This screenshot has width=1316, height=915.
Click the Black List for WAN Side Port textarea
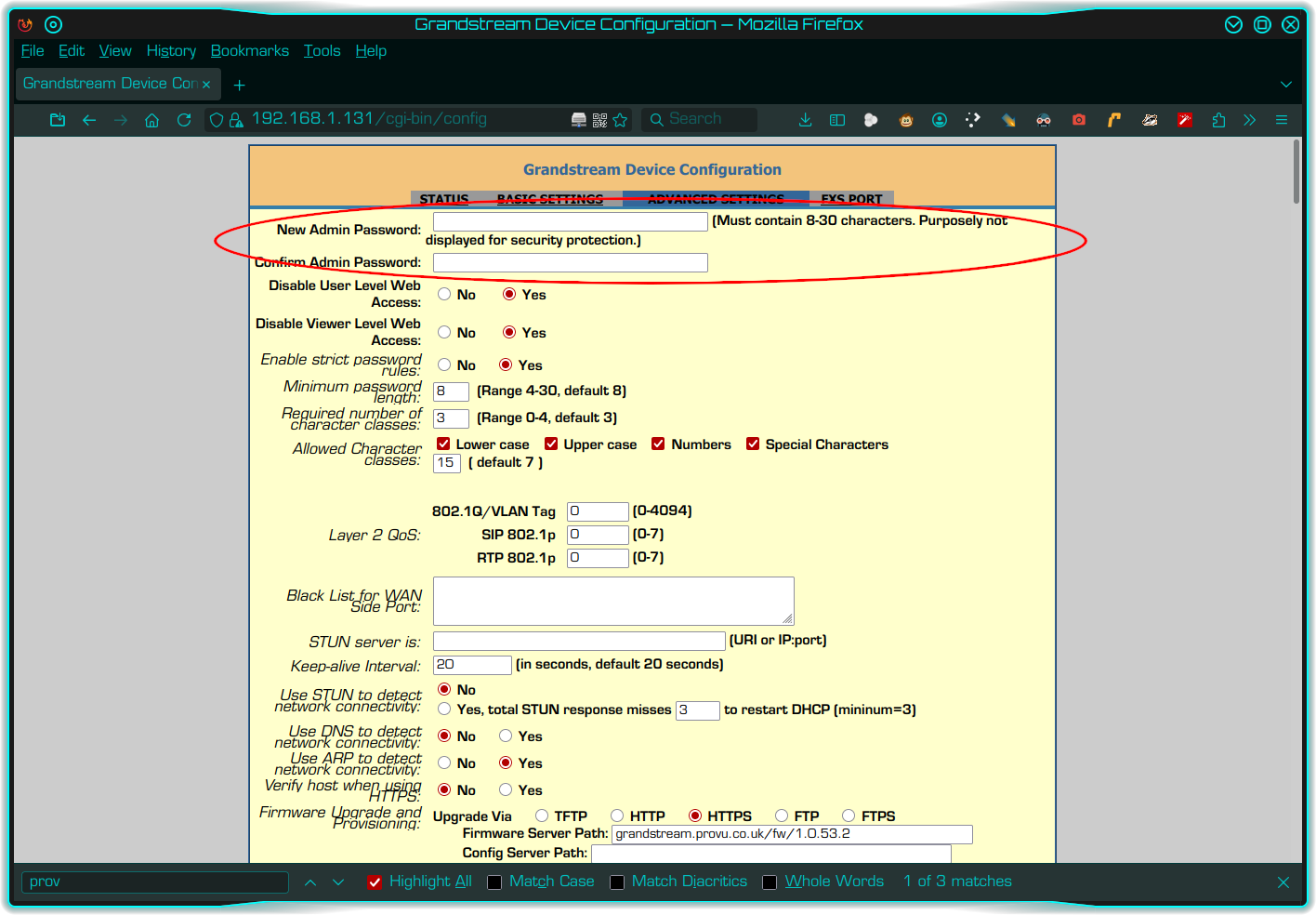pyautogui.click(x=613, y=601)
